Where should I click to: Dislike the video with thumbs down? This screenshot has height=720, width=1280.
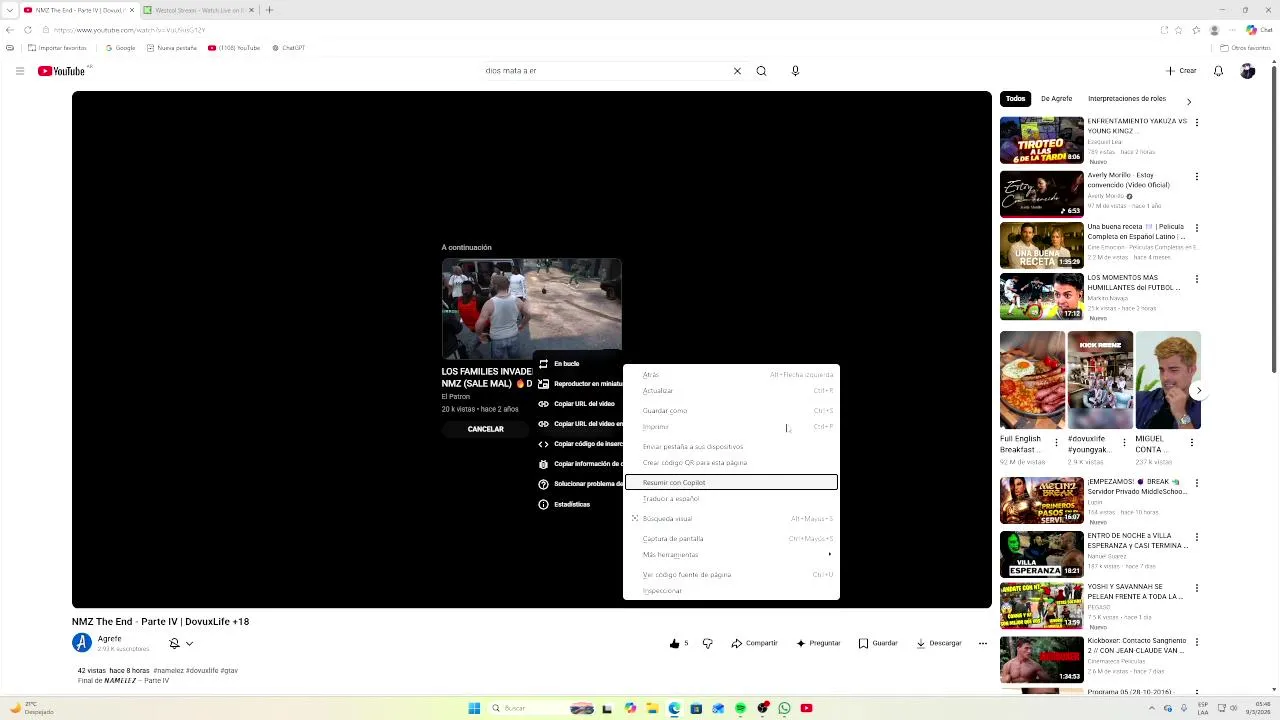tap(707, 643)
